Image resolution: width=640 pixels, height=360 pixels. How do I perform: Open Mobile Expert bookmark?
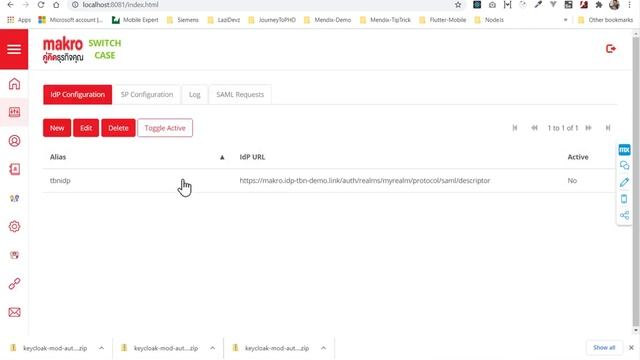[135, 20]
